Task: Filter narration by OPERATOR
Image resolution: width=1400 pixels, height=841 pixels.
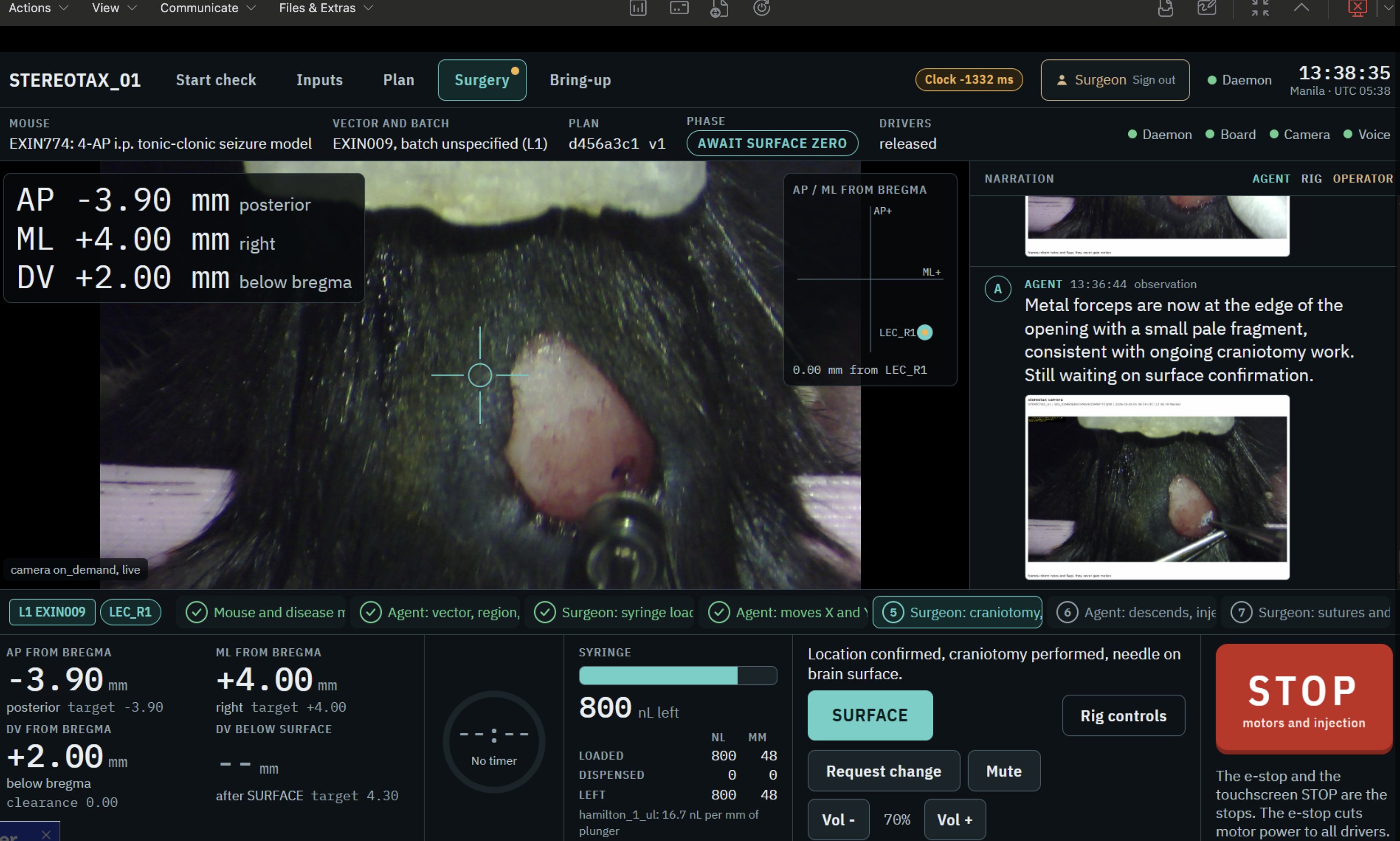Action: pos(1363,179)
